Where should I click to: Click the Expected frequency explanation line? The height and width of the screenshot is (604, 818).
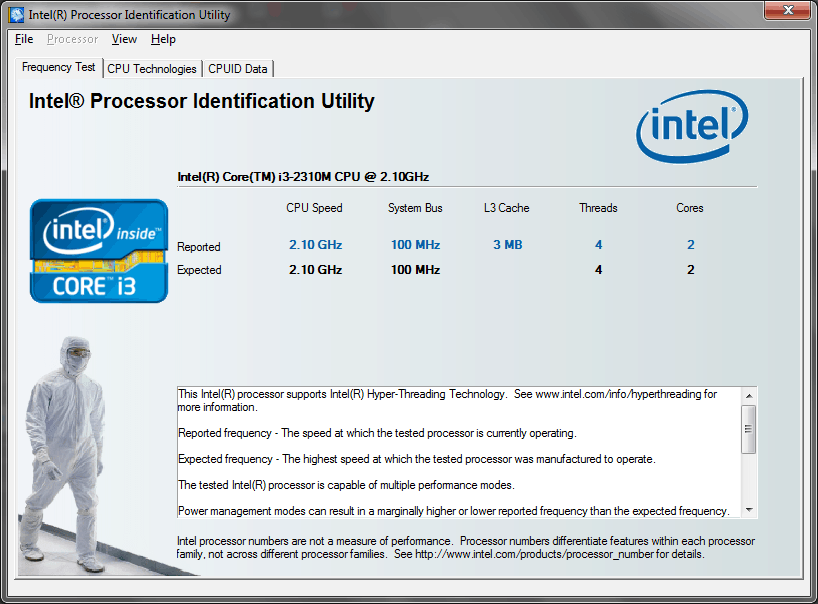click(x=417, y=459)
